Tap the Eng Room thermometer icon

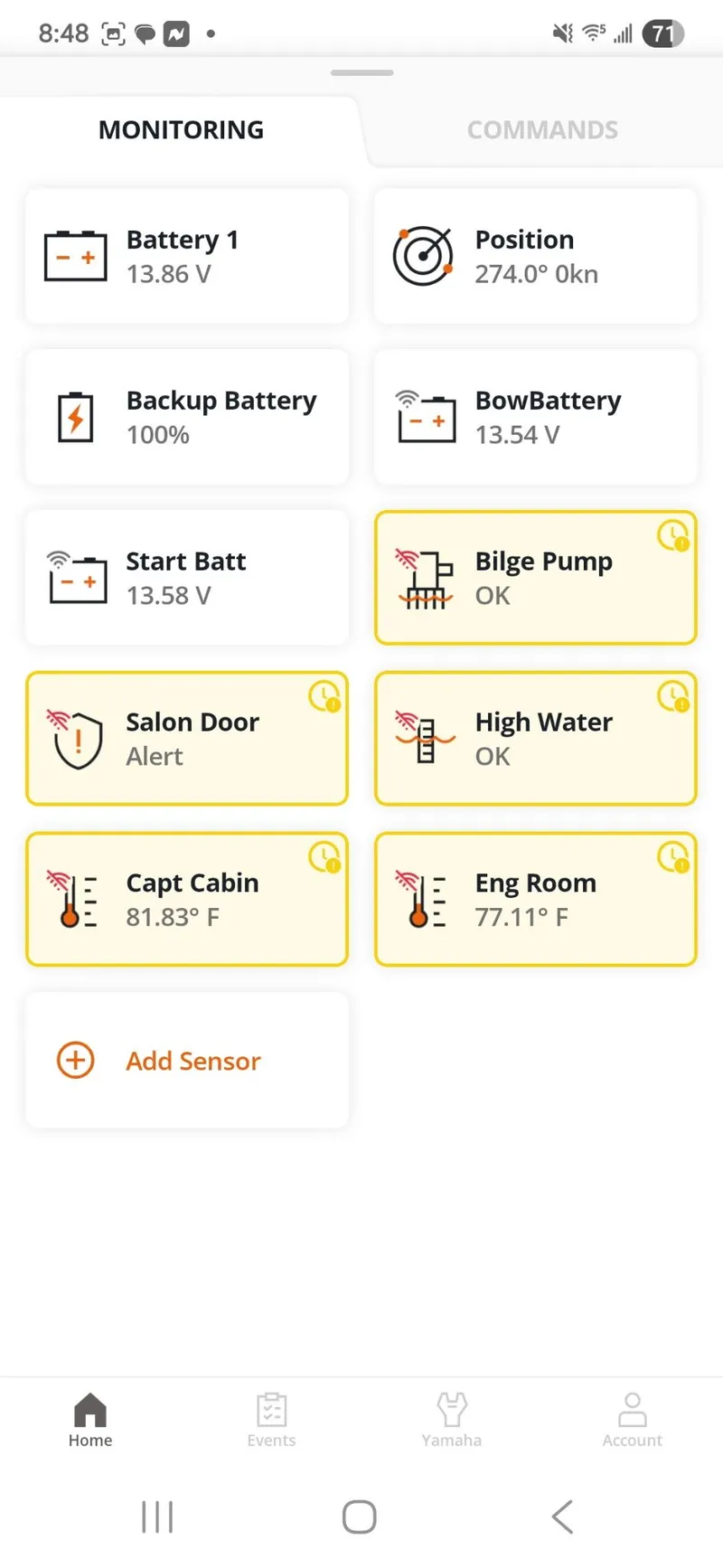click(424, 900)
